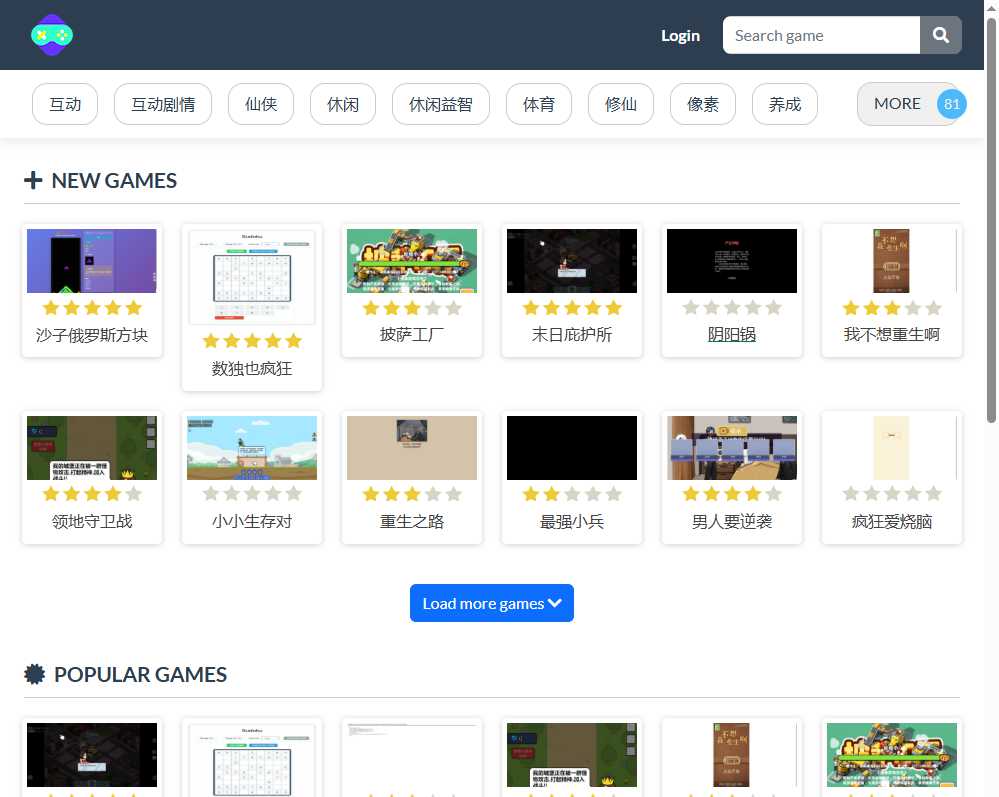The image size is (999, 797).
Task: Expand the MORE categories list
Action: click(x=897, y=103)
